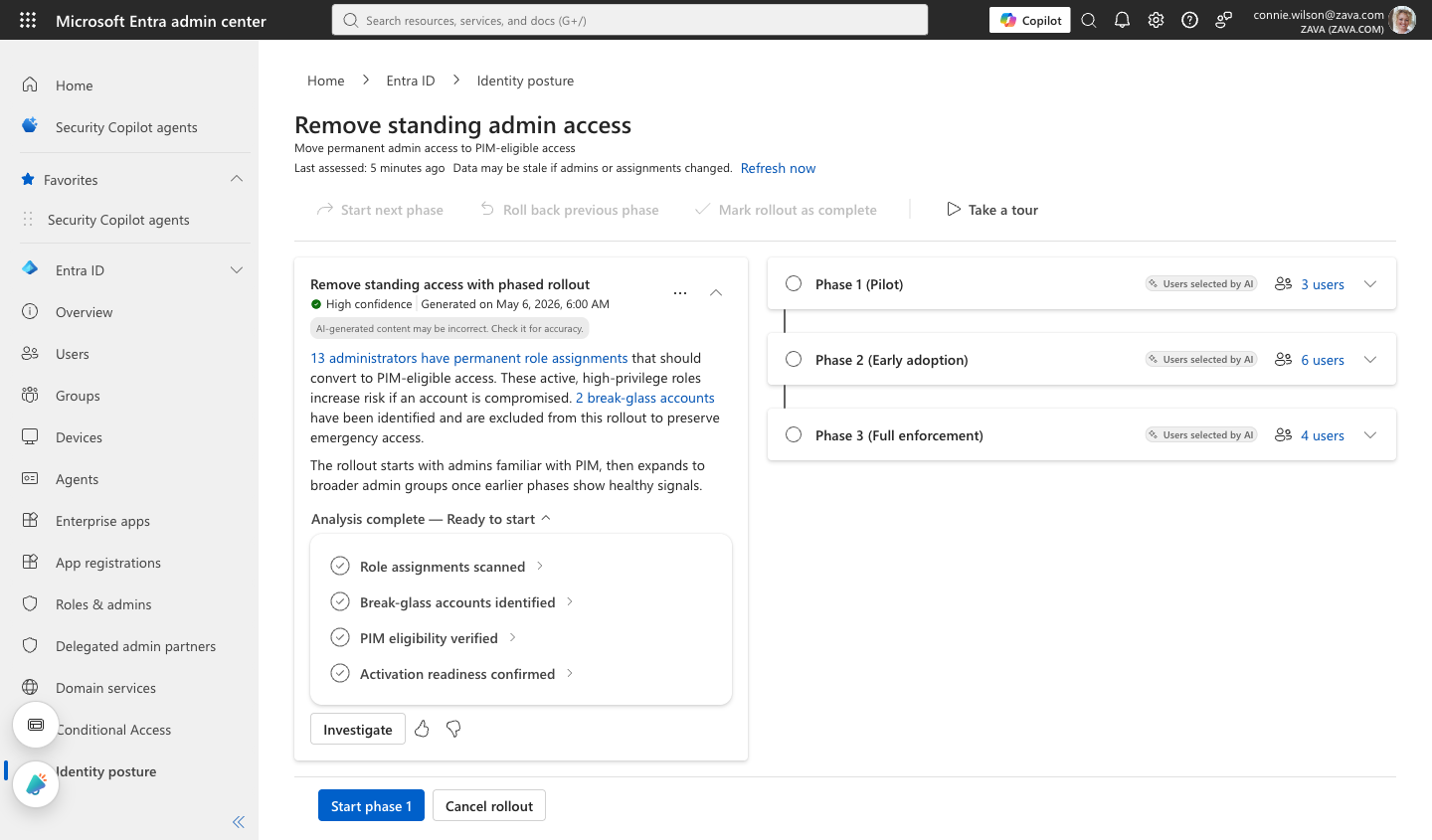1432x840 pixels.
Task: Expand Role assignments scanned step
Action: 540,566
